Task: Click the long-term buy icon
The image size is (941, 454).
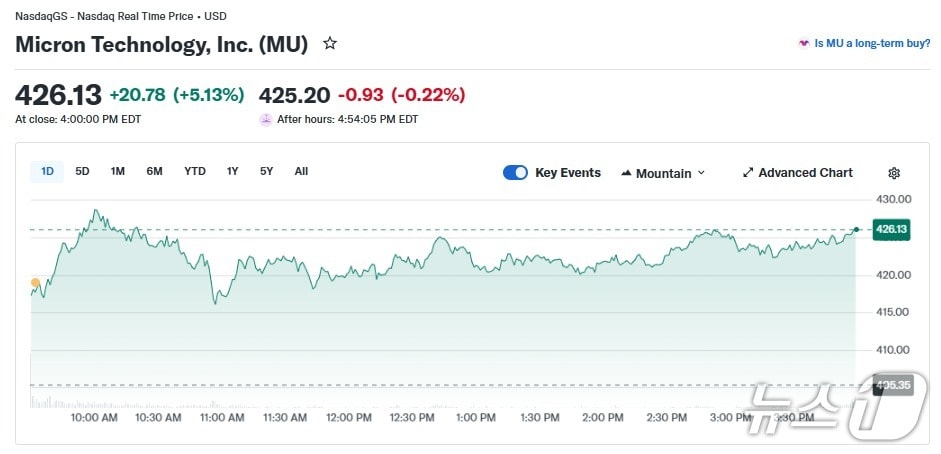Action: 804,44
